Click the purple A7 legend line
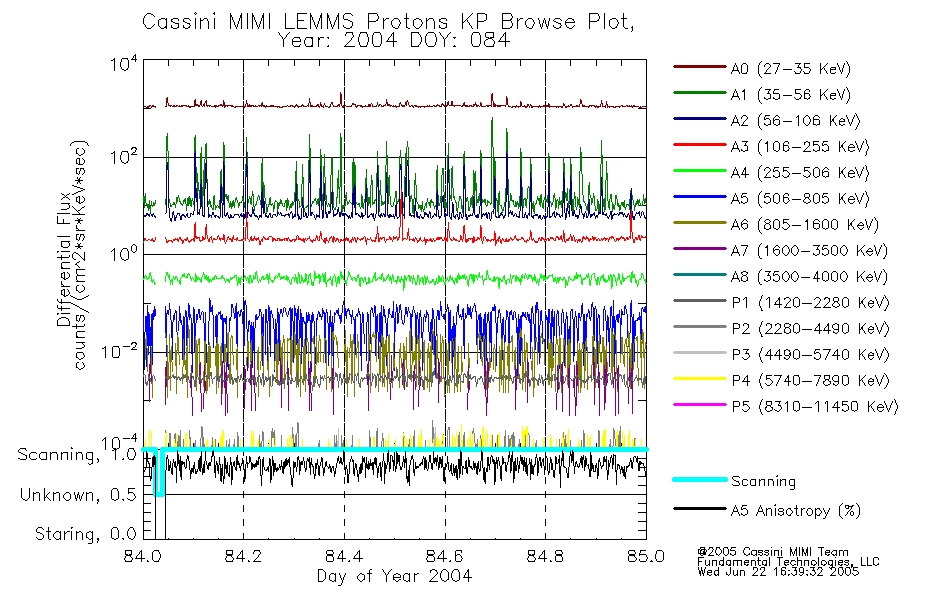Screen dimensions: 950x600 tap(700, 248)
